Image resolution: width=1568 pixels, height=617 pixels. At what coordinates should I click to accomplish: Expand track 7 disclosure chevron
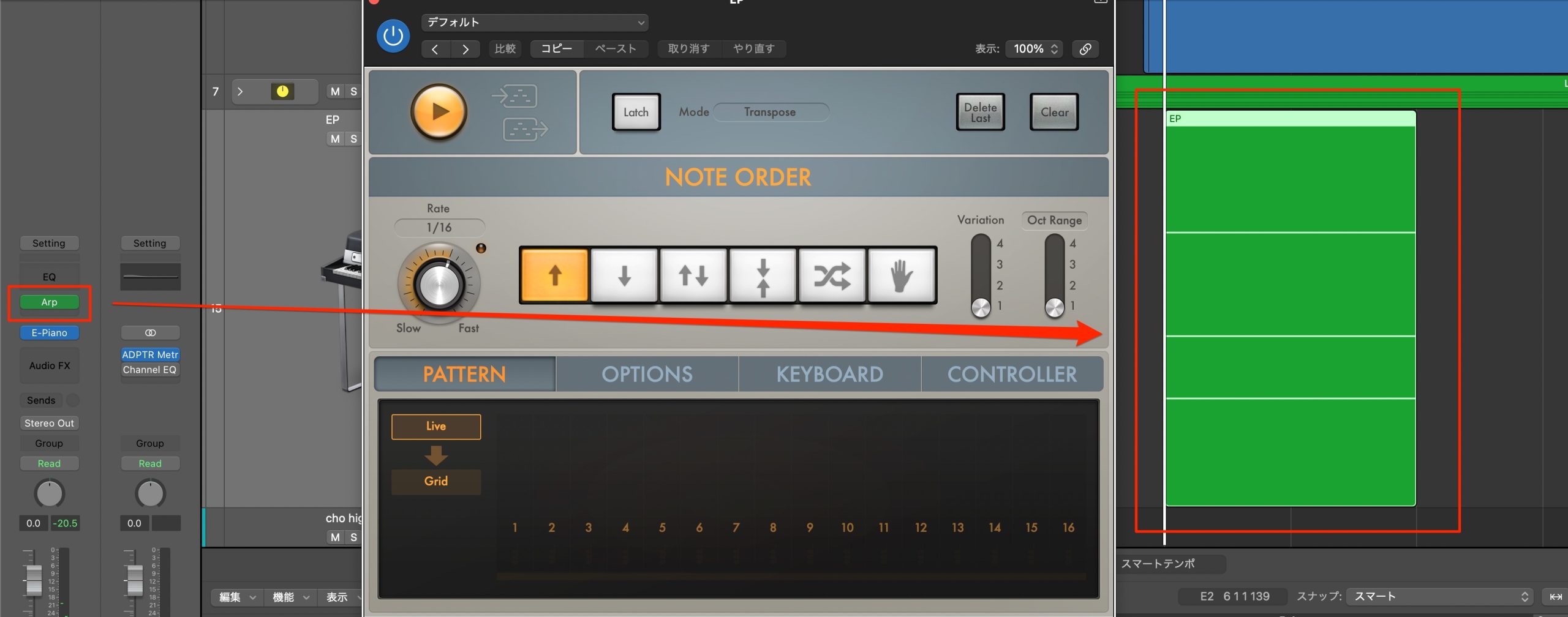pyautogui.click(x=240, y=92)
